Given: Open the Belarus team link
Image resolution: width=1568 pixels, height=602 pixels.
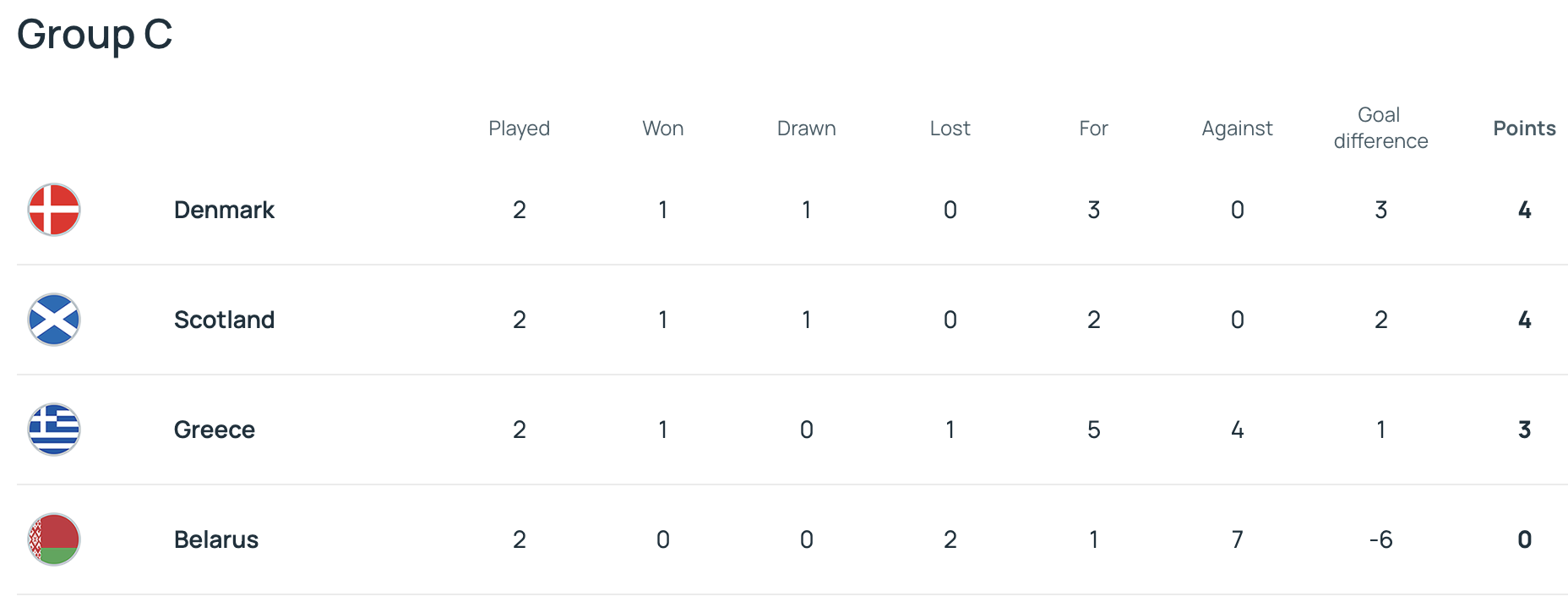Looking at the screenshot, I should (x=216, y=539).
